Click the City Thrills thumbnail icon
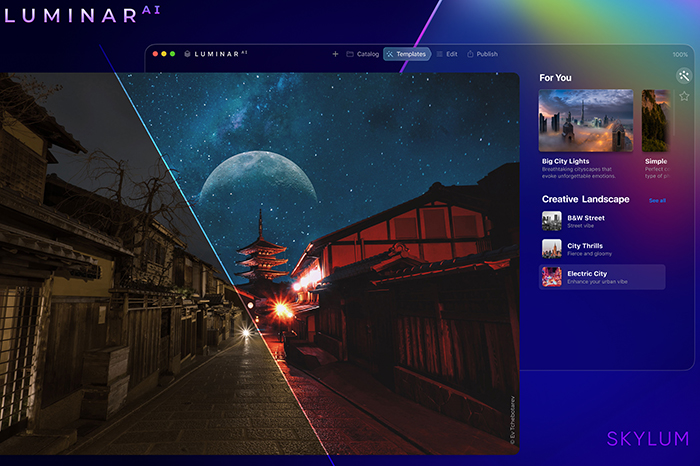The width and height of the screenshot is (700, 466). click(x=551, y=249)
